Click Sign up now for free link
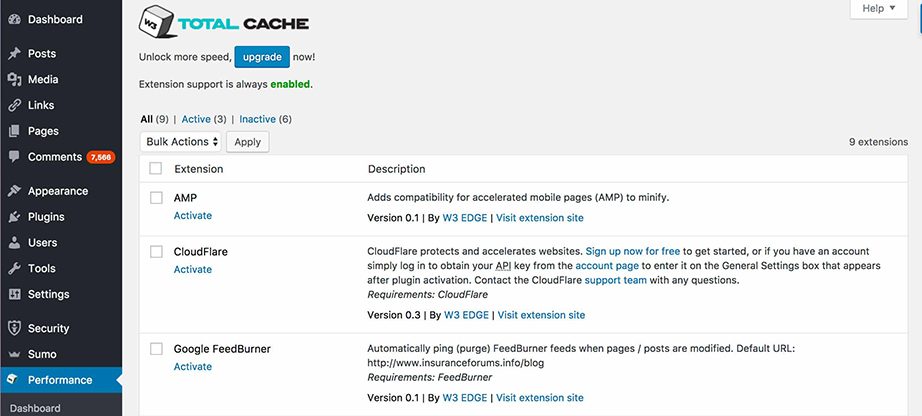 (633, 251)
